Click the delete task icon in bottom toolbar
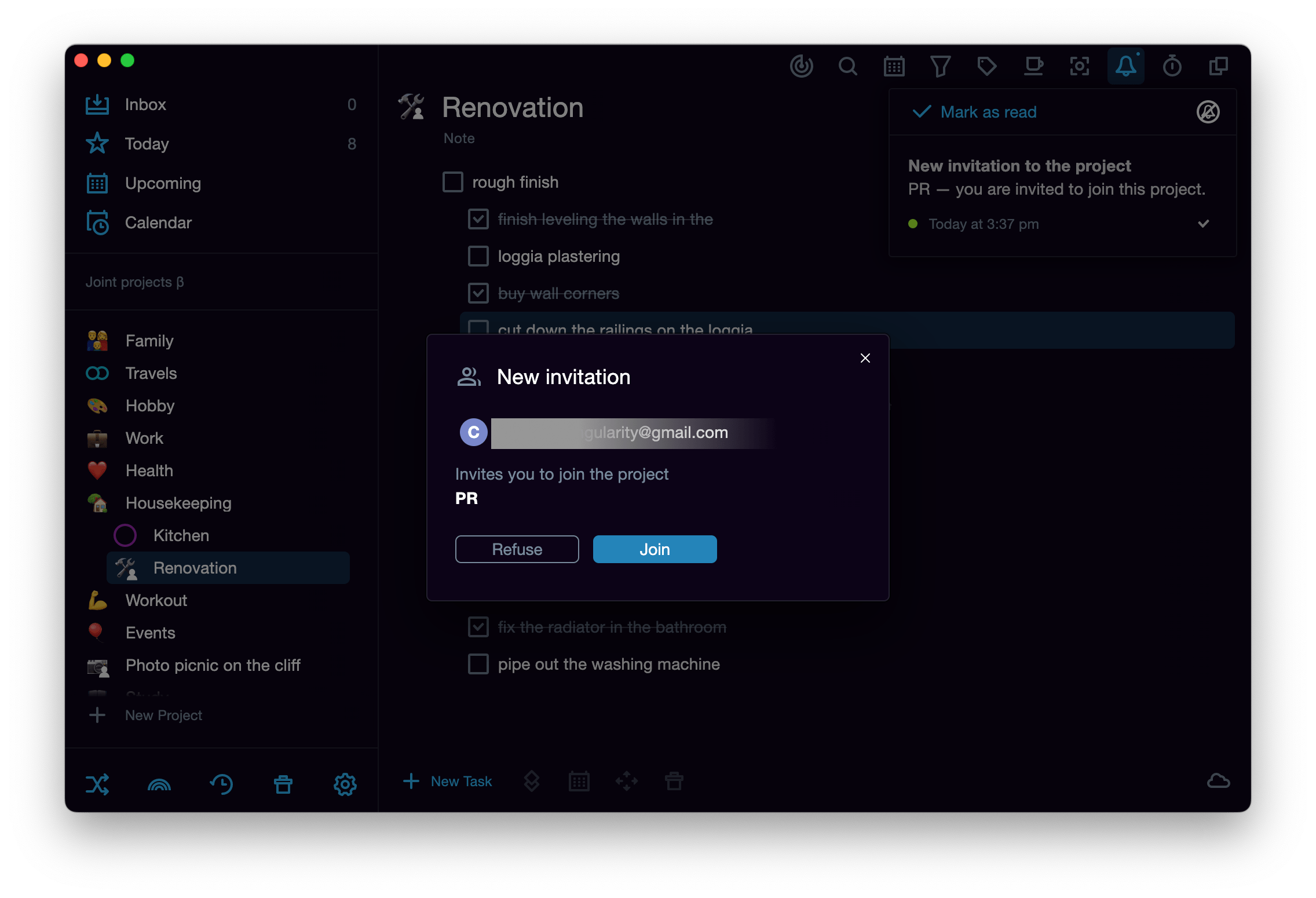Image resolution: width=1316 pixels, height=898 pixels. 674,781
